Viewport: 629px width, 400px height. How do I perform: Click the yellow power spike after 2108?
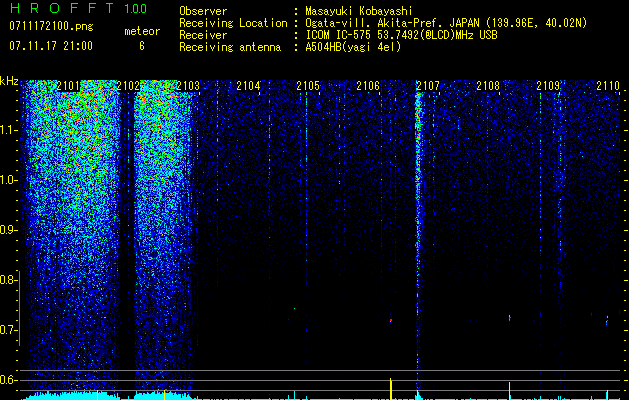pyautogui.click(x=509, y=390)
